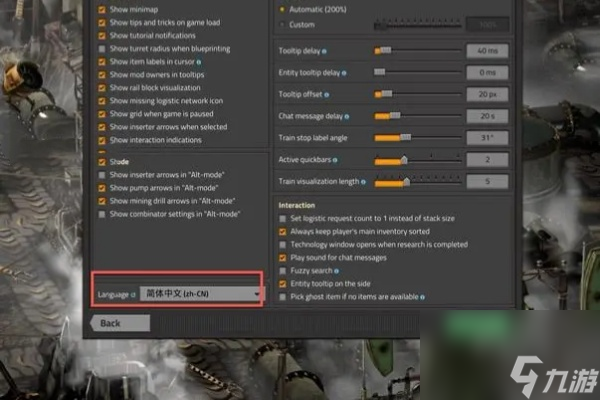Toggle Show grid when game is paused

point(102,114)
